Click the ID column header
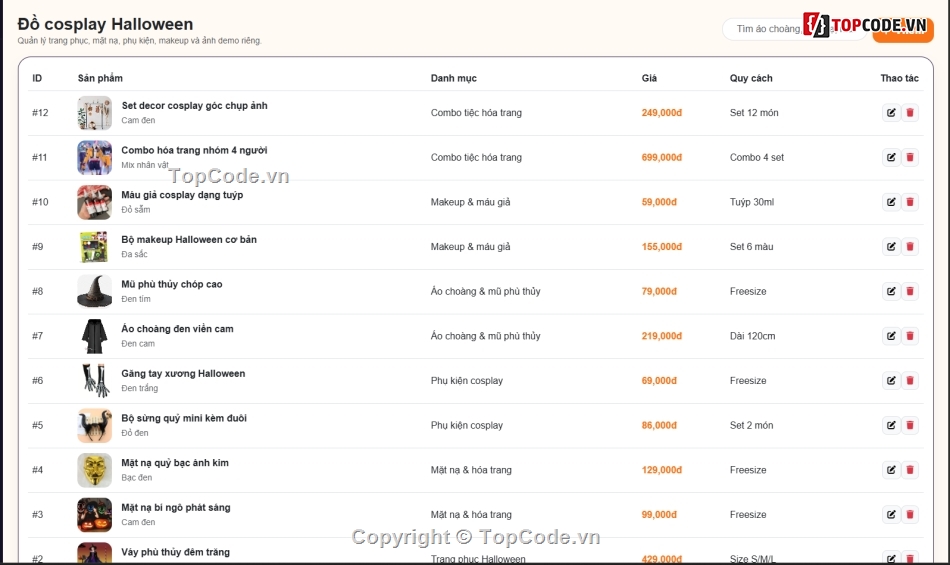The width and height of the screenshot is (950, 565). pos(37,78)
